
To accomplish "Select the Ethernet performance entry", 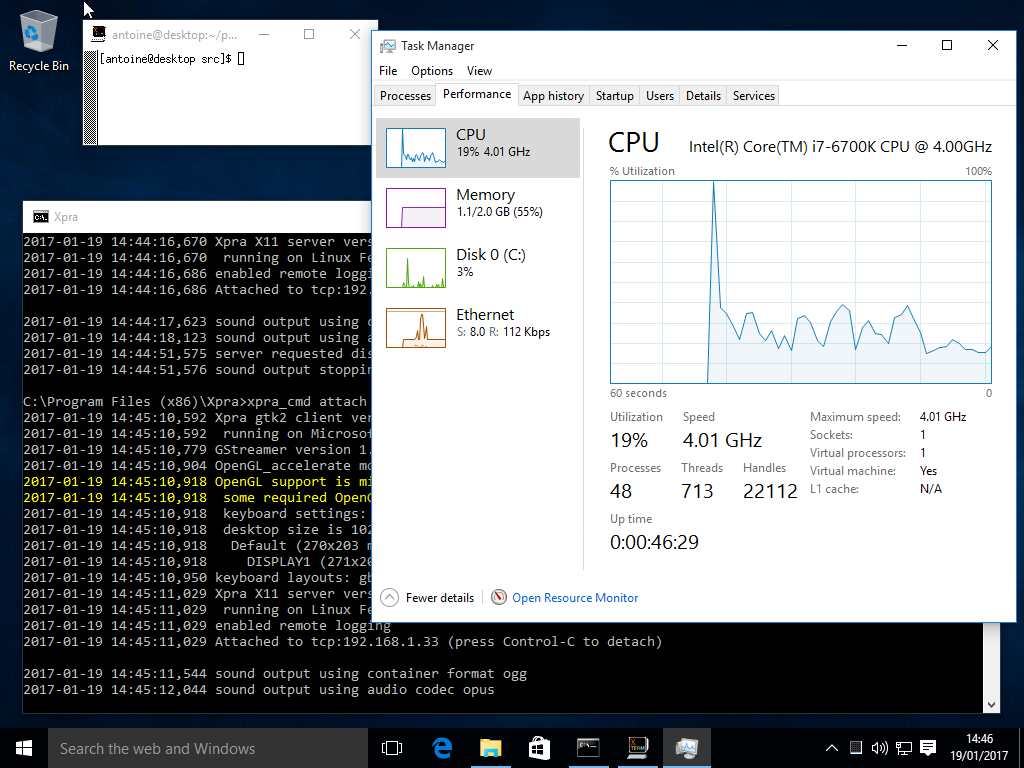I will click(478, 328).
